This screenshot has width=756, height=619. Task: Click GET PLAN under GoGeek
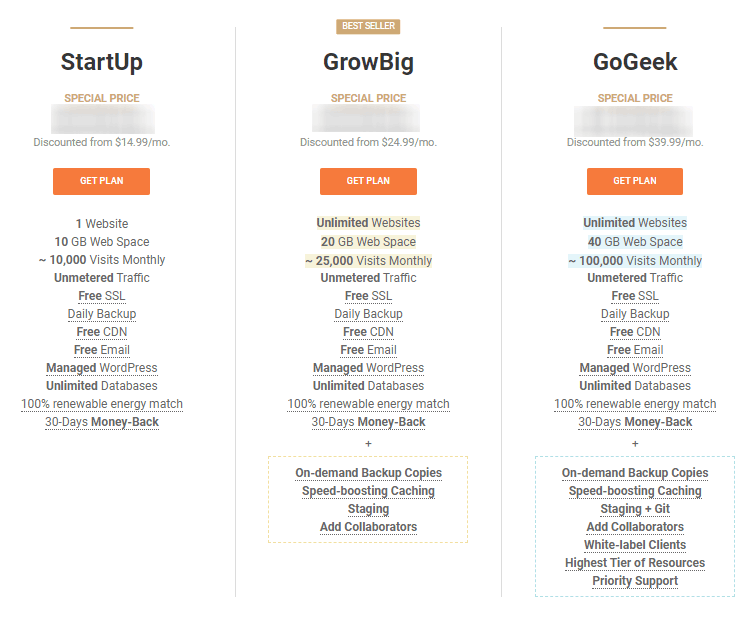634,181
